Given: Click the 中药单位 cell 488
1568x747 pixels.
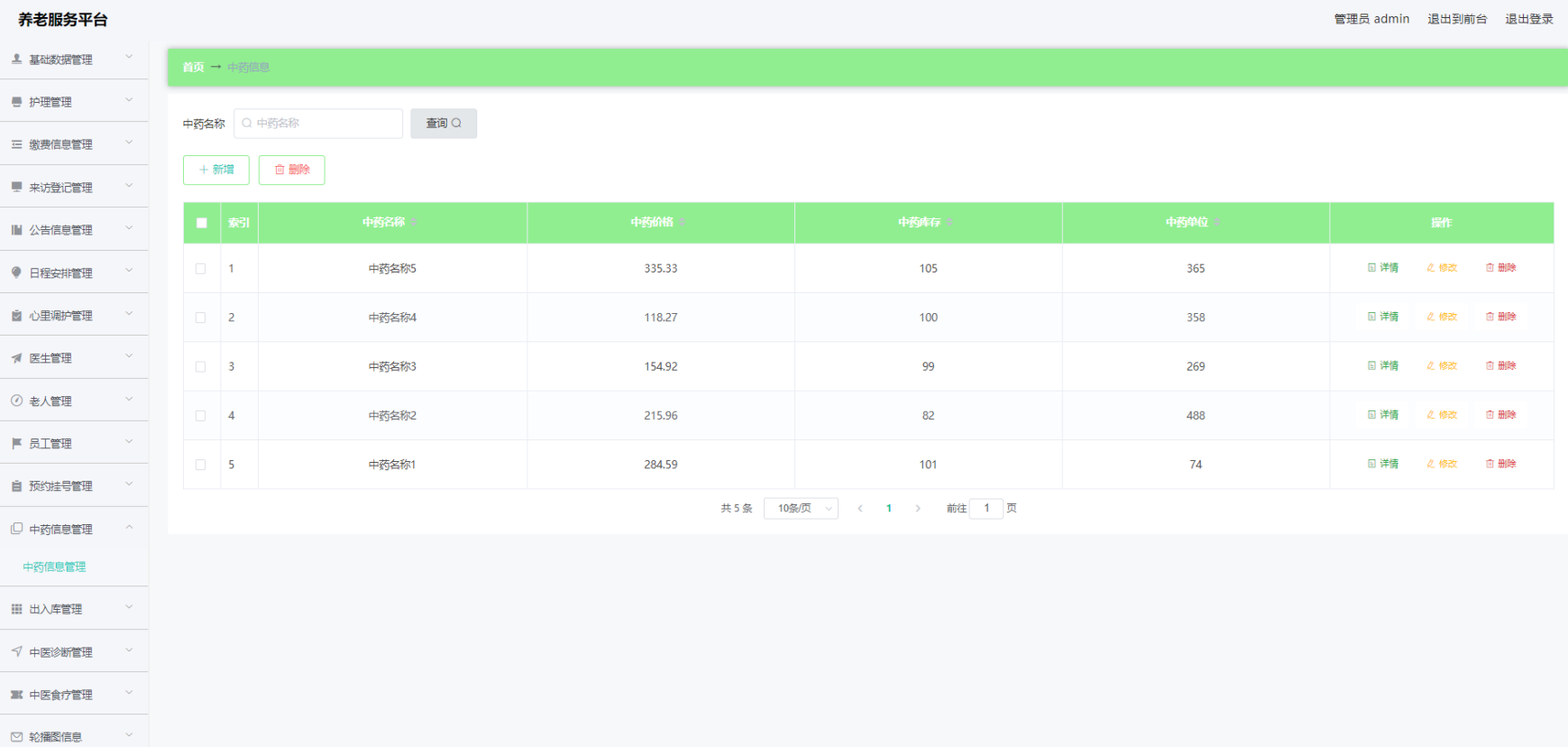Looking at the screenshot, I should [x=1196, y=416].
